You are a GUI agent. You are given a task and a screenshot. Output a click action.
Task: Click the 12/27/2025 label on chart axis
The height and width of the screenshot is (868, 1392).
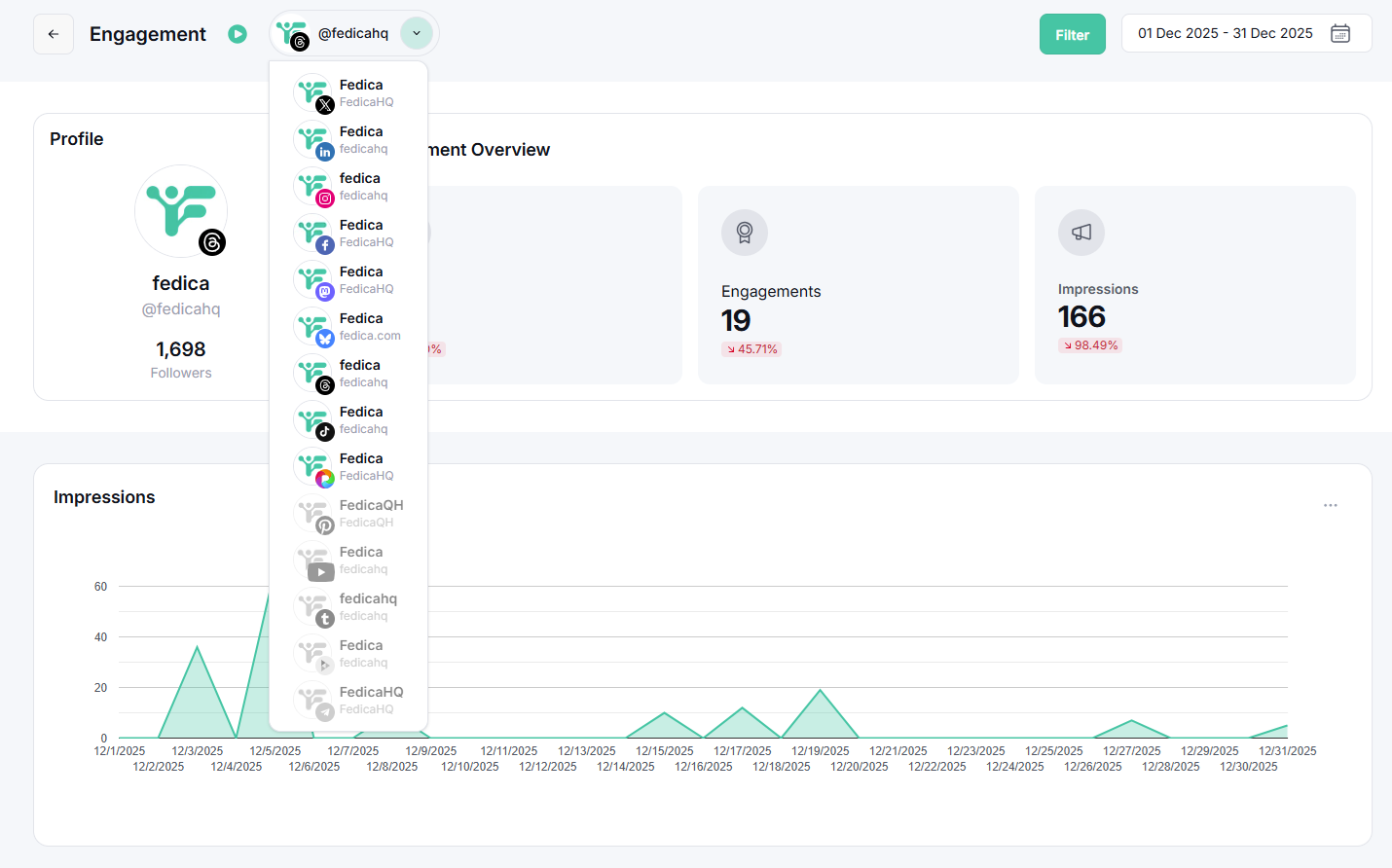click(1132, 751)
